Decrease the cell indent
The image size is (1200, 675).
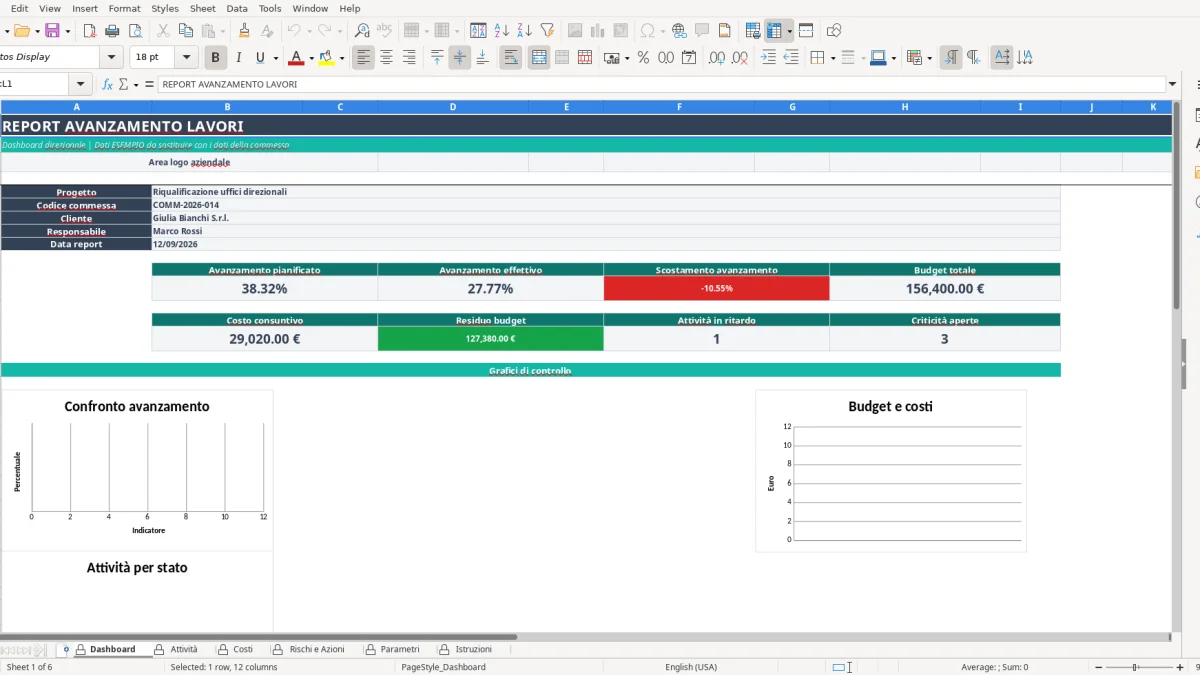(791, 58)
